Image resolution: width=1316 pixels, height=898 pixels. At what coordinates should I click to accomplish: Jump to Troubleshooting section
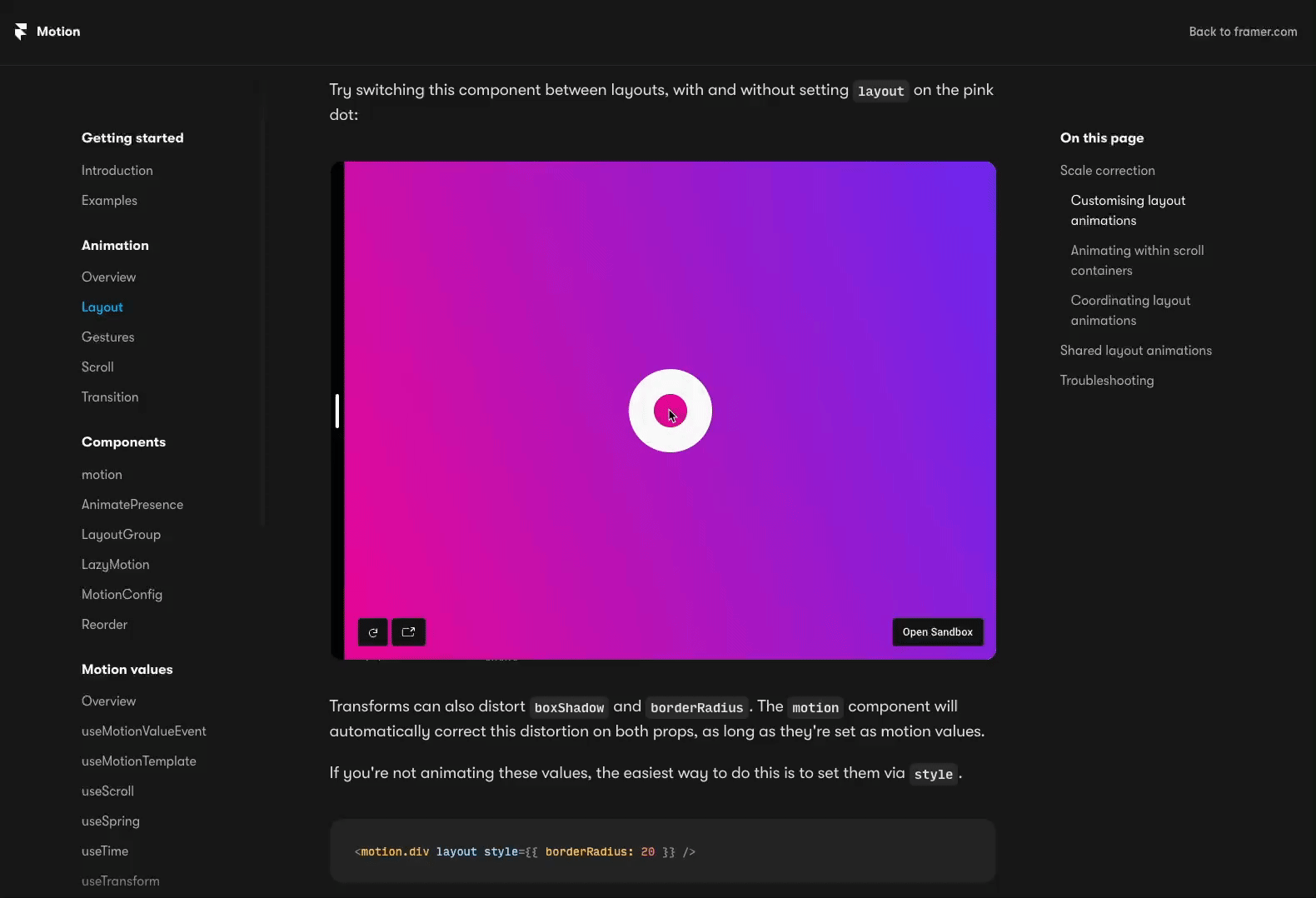[x=1106, y=381]
